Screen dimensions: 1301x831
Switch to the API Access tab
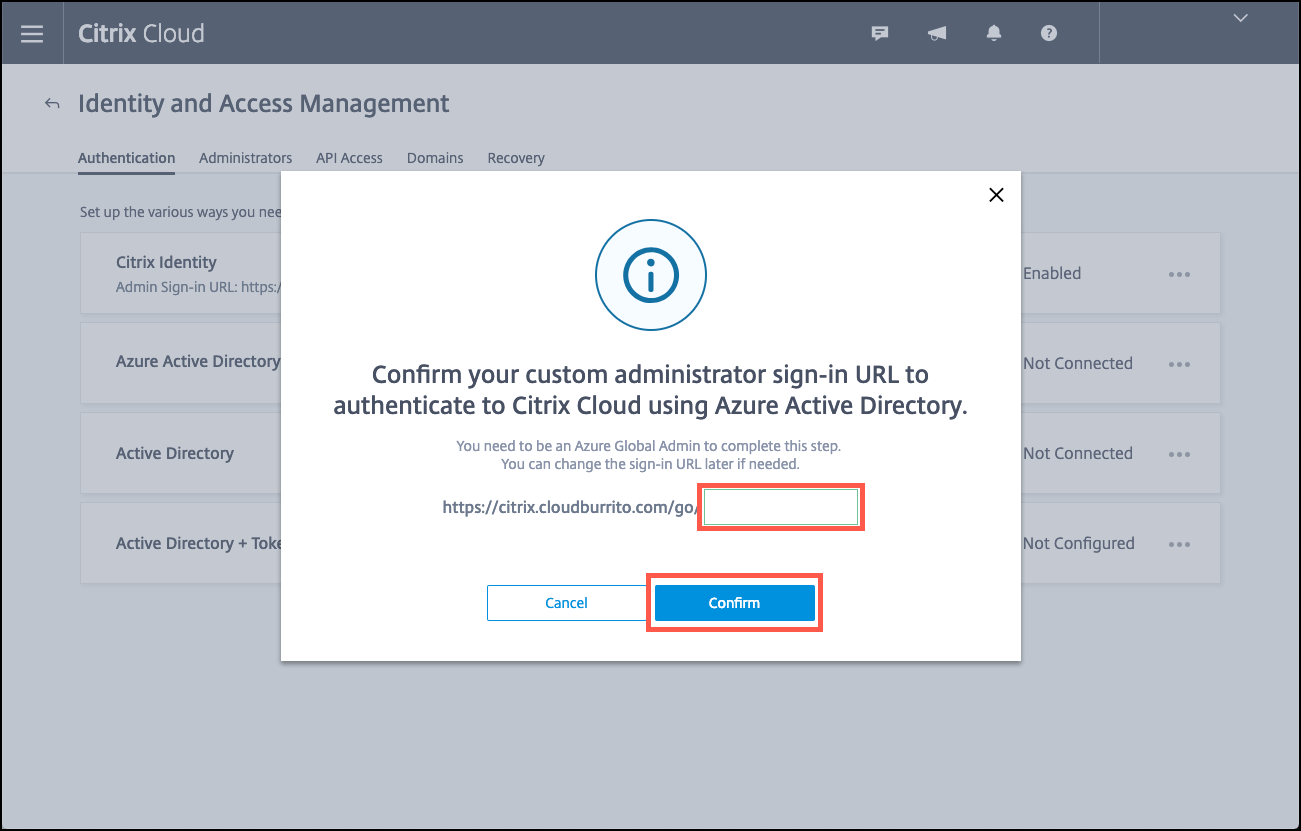click(350, 158)
